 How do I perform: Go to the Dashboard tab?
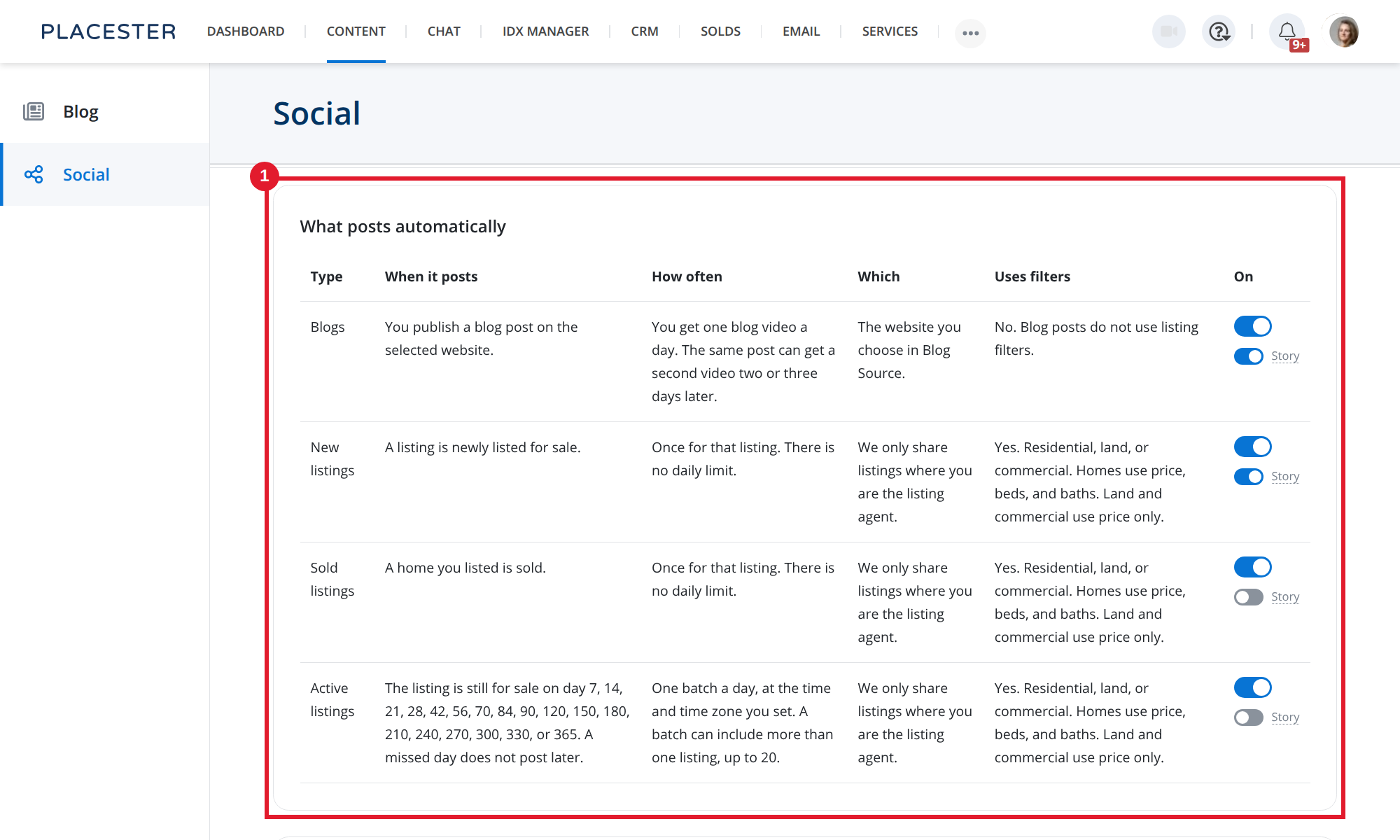246,31
